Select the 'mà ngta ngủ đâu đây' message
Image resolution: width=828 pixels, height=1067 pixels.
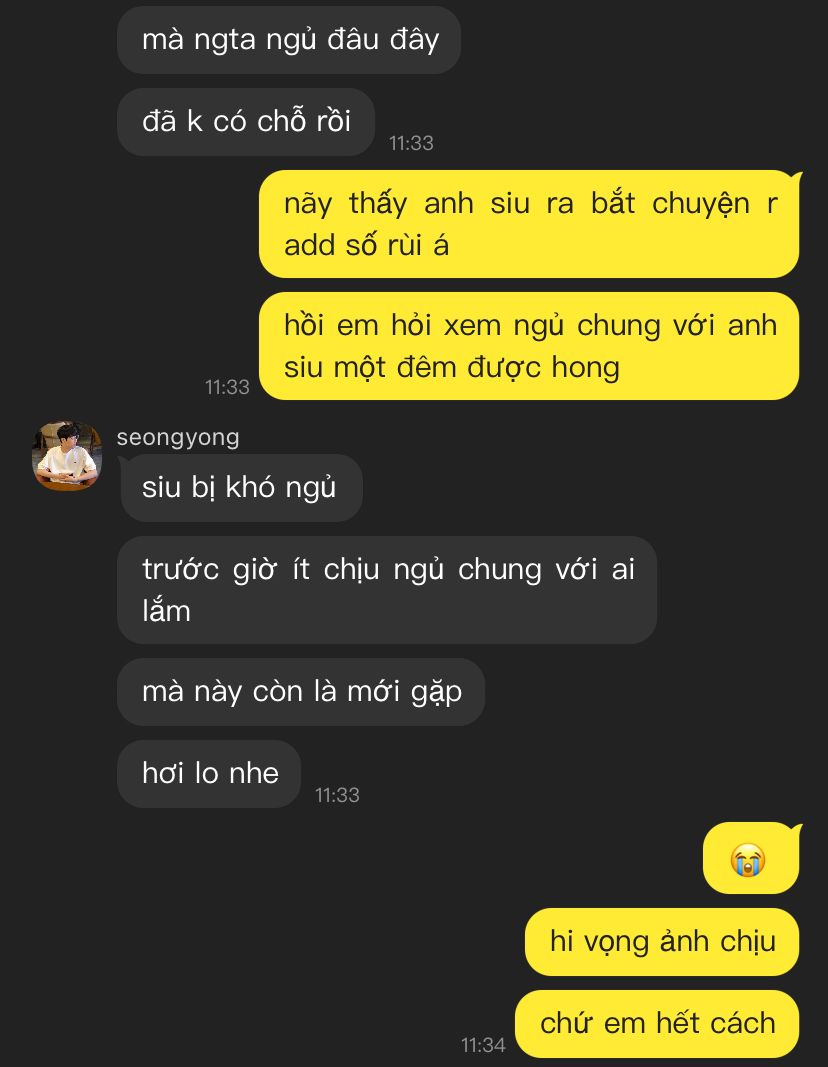289,39
